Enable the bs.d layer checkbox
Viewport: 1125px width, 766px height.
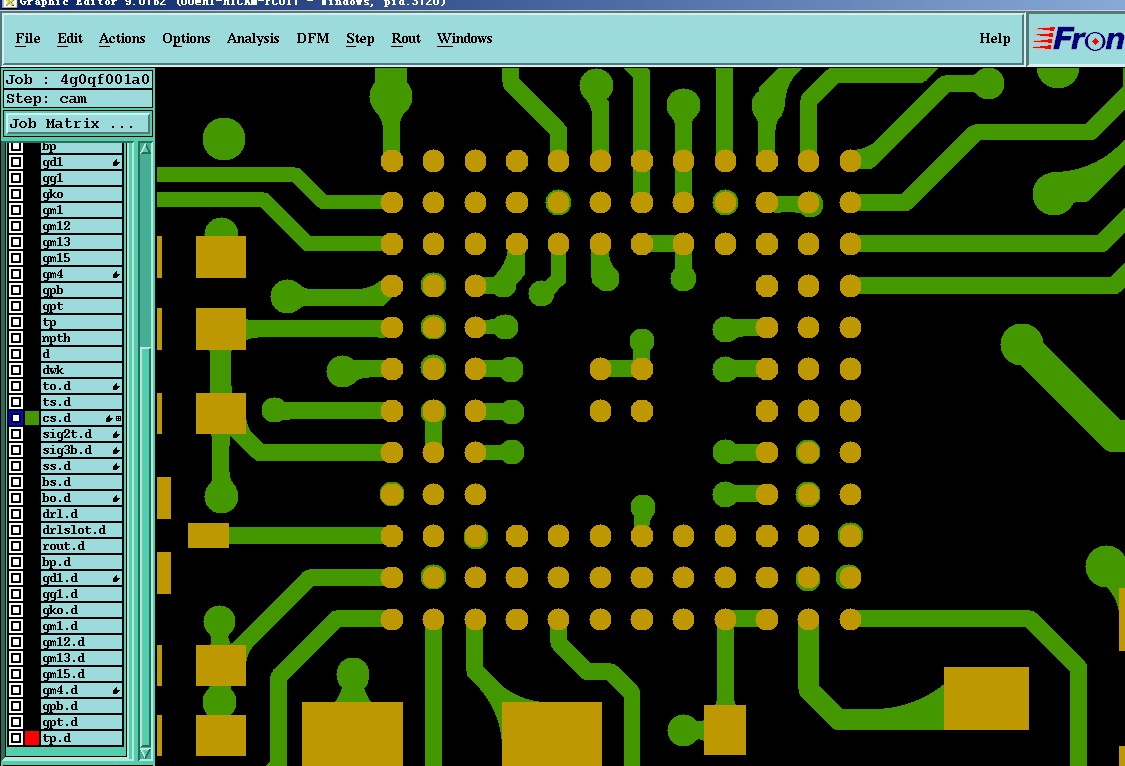(16, 482)
